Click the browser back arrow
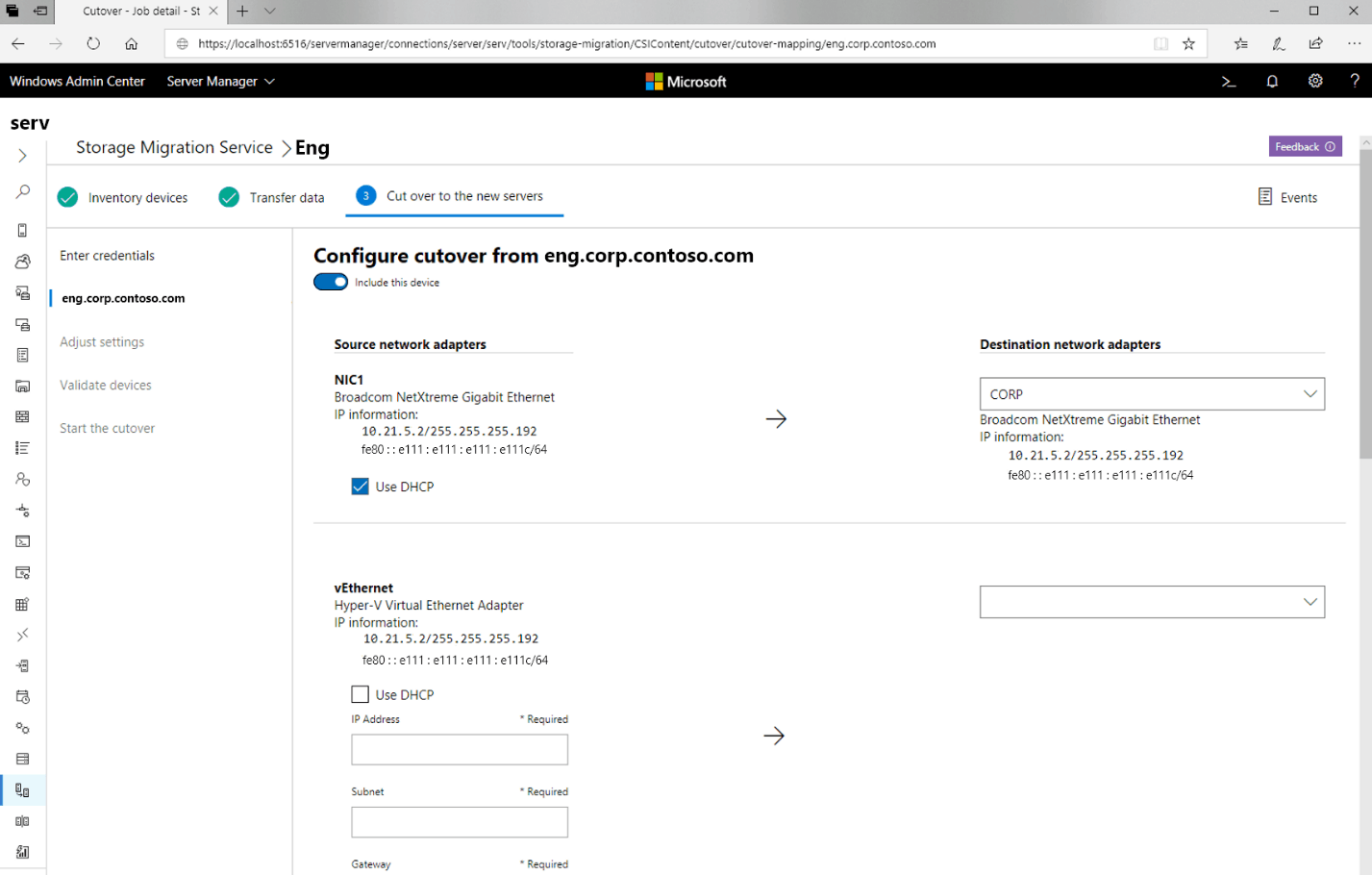Screen dimensions: 1372x875 [18, 43]
